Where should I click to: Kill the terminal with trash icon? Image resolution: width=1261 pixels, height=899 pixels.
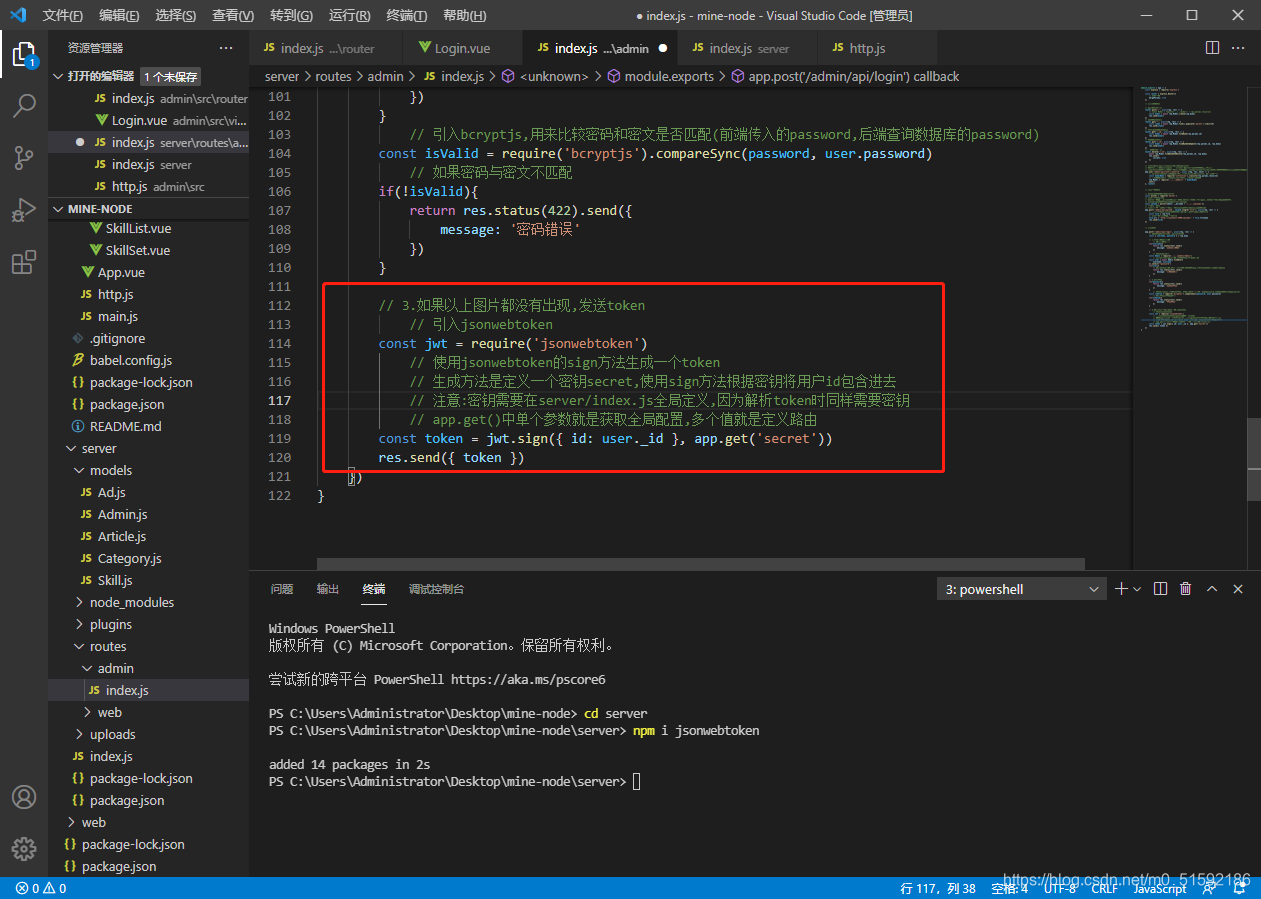tap(1186, 589)
